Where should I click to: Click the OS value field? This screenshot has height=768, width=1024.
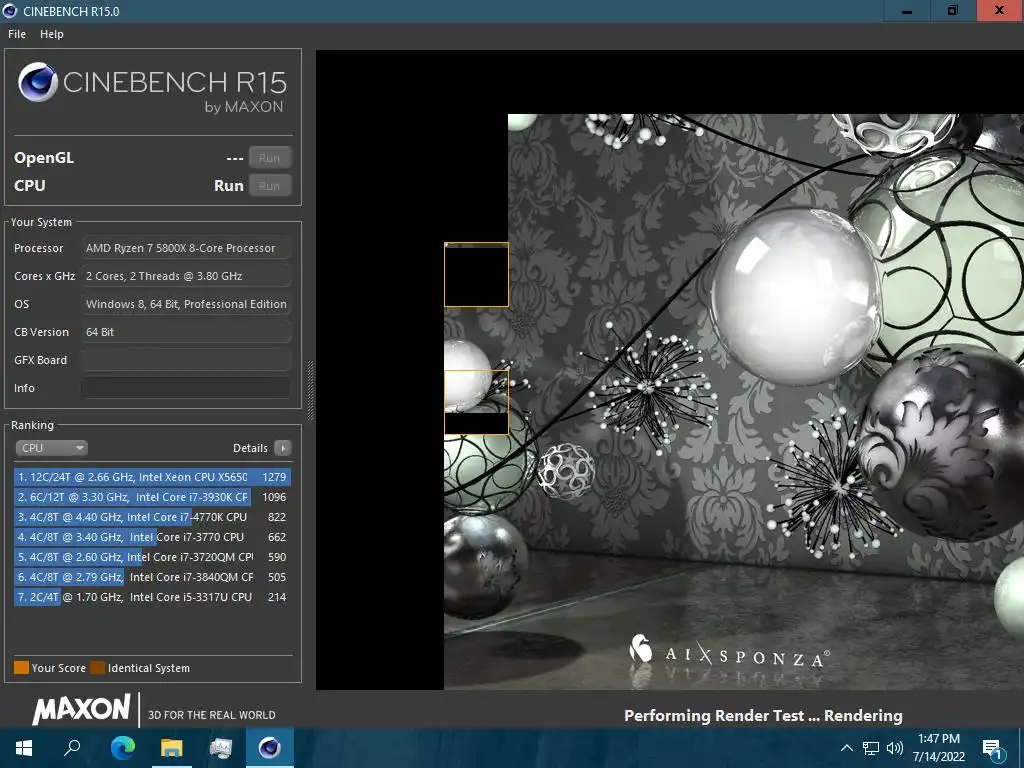(186, 304)
